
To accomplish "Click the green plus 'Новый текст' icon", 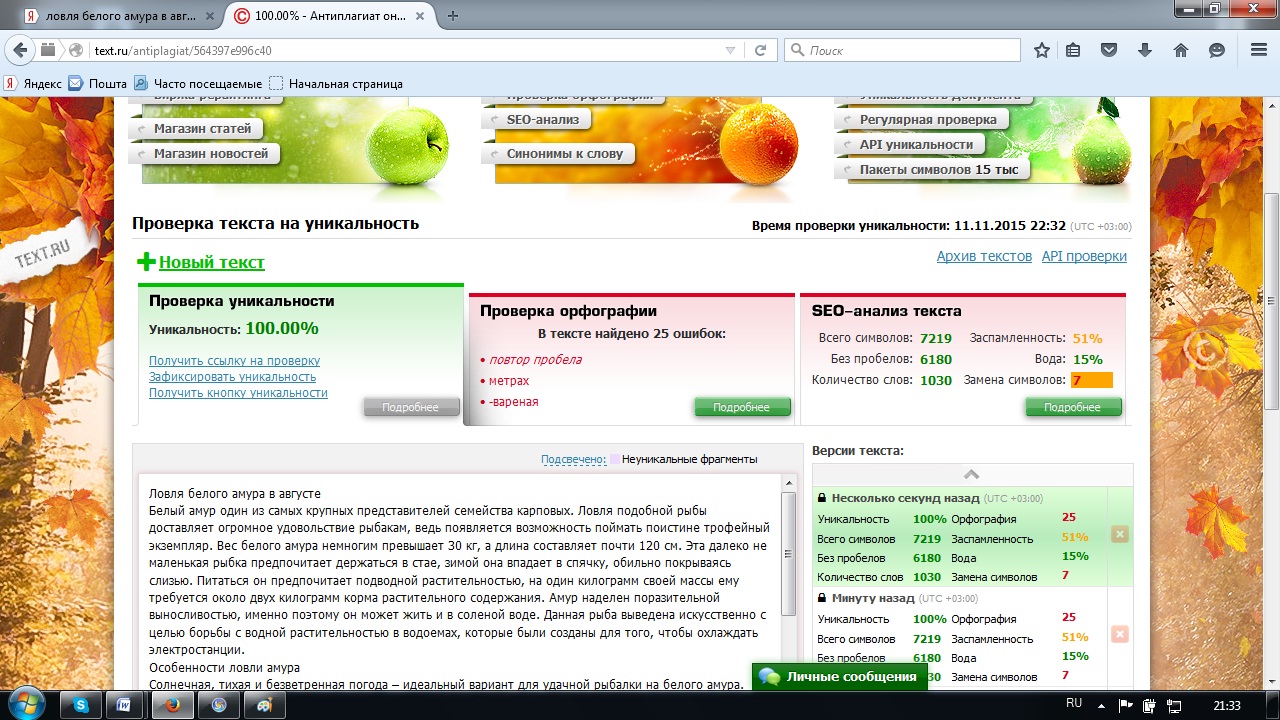I will (146, 262).
